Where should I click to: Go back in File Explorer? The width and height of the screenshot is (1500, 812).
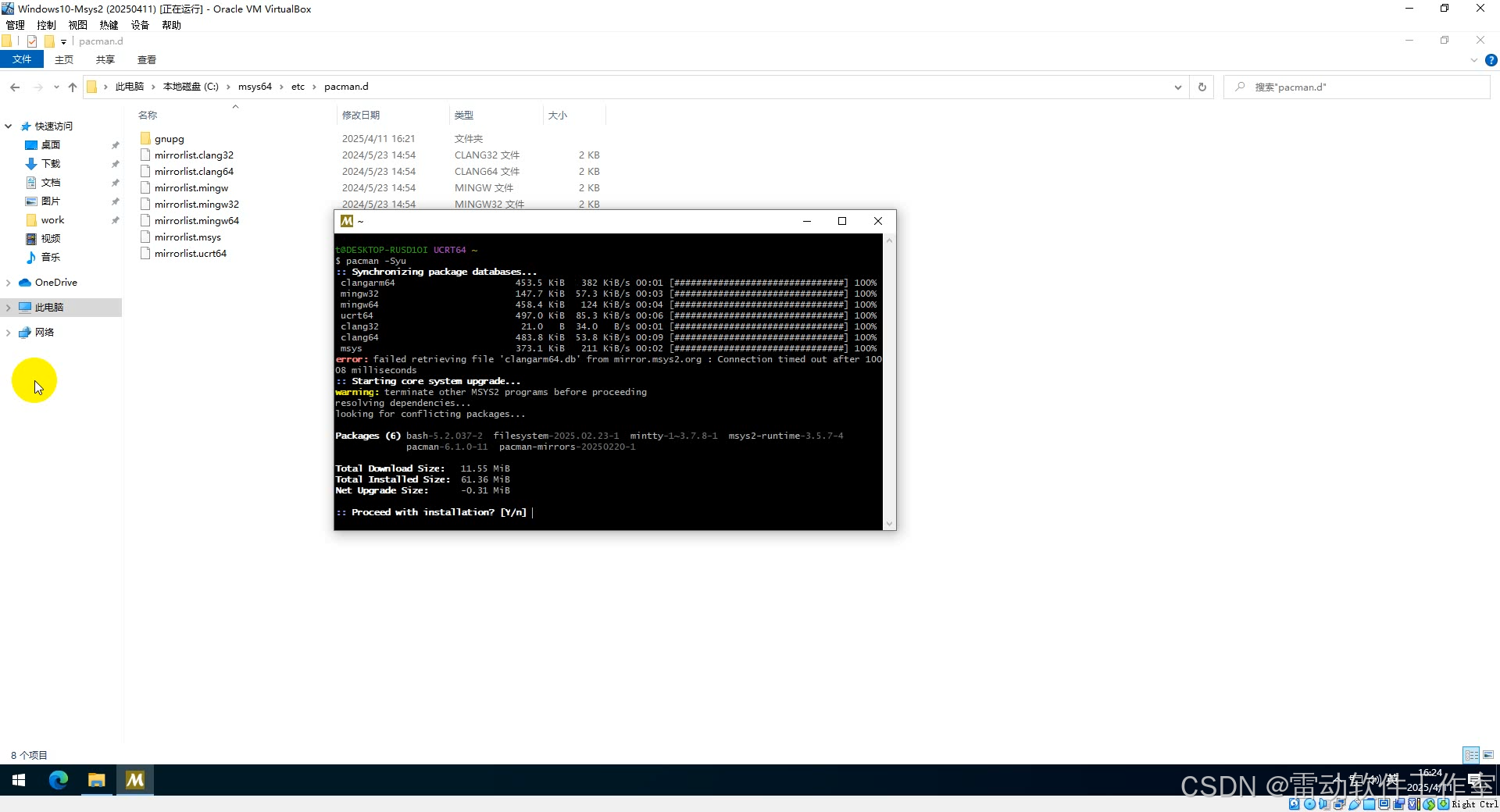[x=15, y=87]
